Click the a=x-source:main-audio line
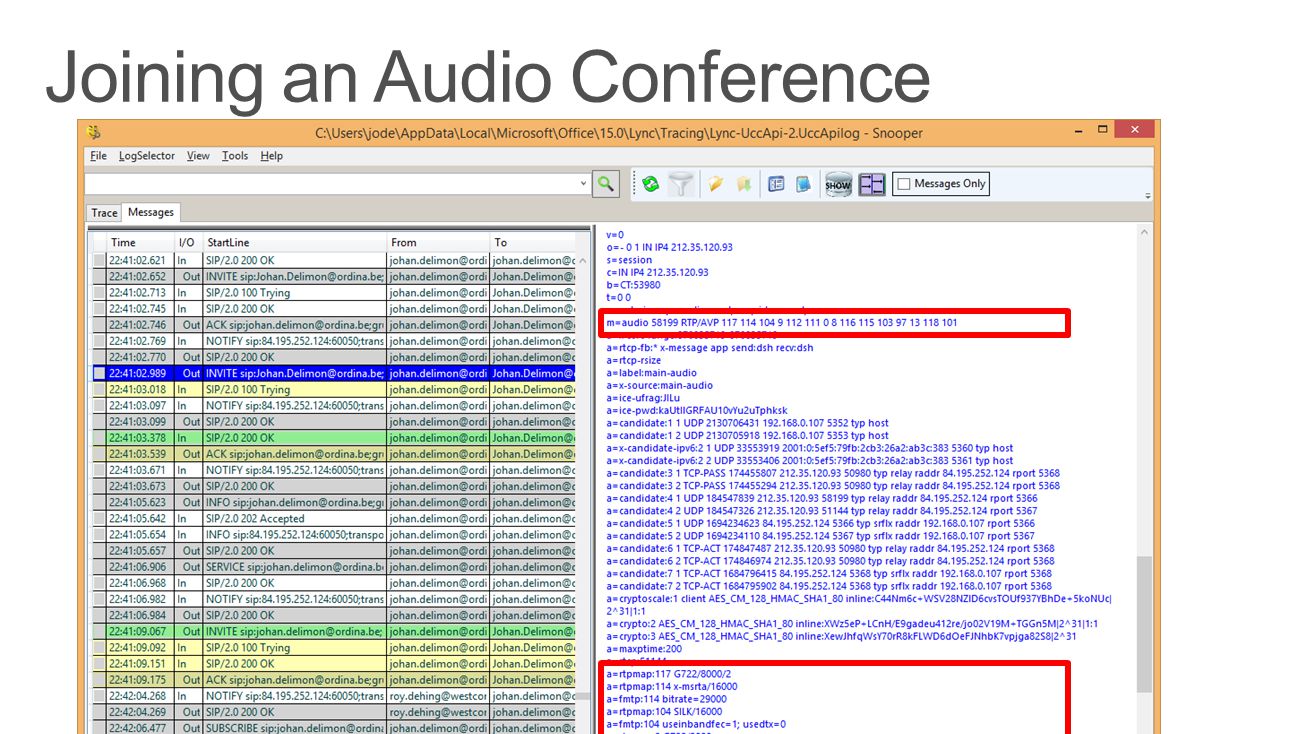Viewport: 1305px width, 734px height. tap(660, 385)
